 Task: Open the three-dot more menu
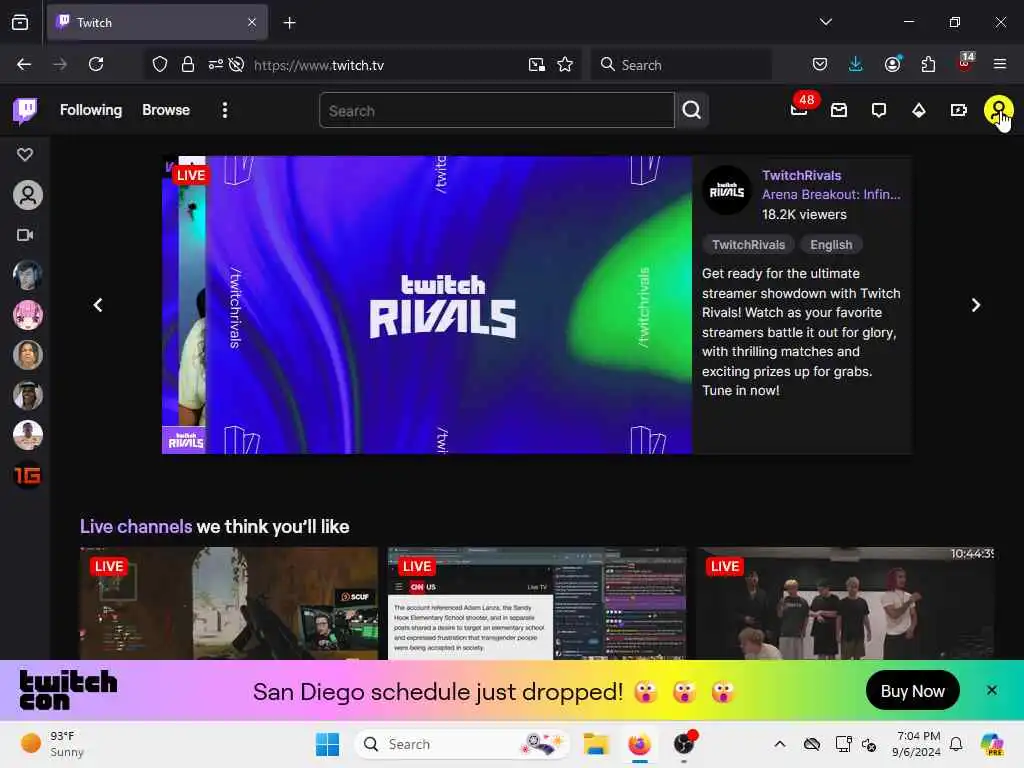point(225,110)
